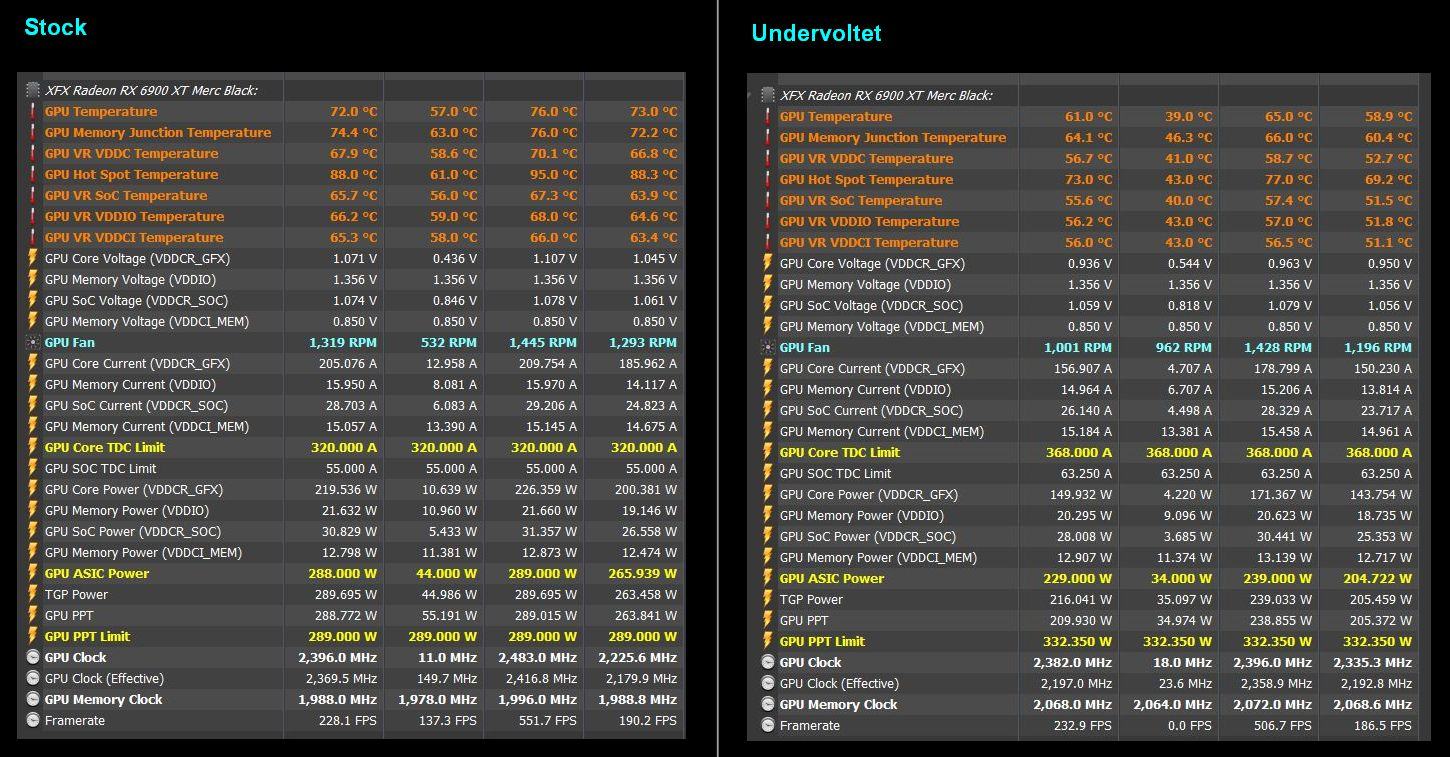Image resolution: width=1450 pixels, height=757 pixels.
Task: Click the Framerate row icon in Undervoltet panel
Action: pyautogui.click(x=768, y=725)
